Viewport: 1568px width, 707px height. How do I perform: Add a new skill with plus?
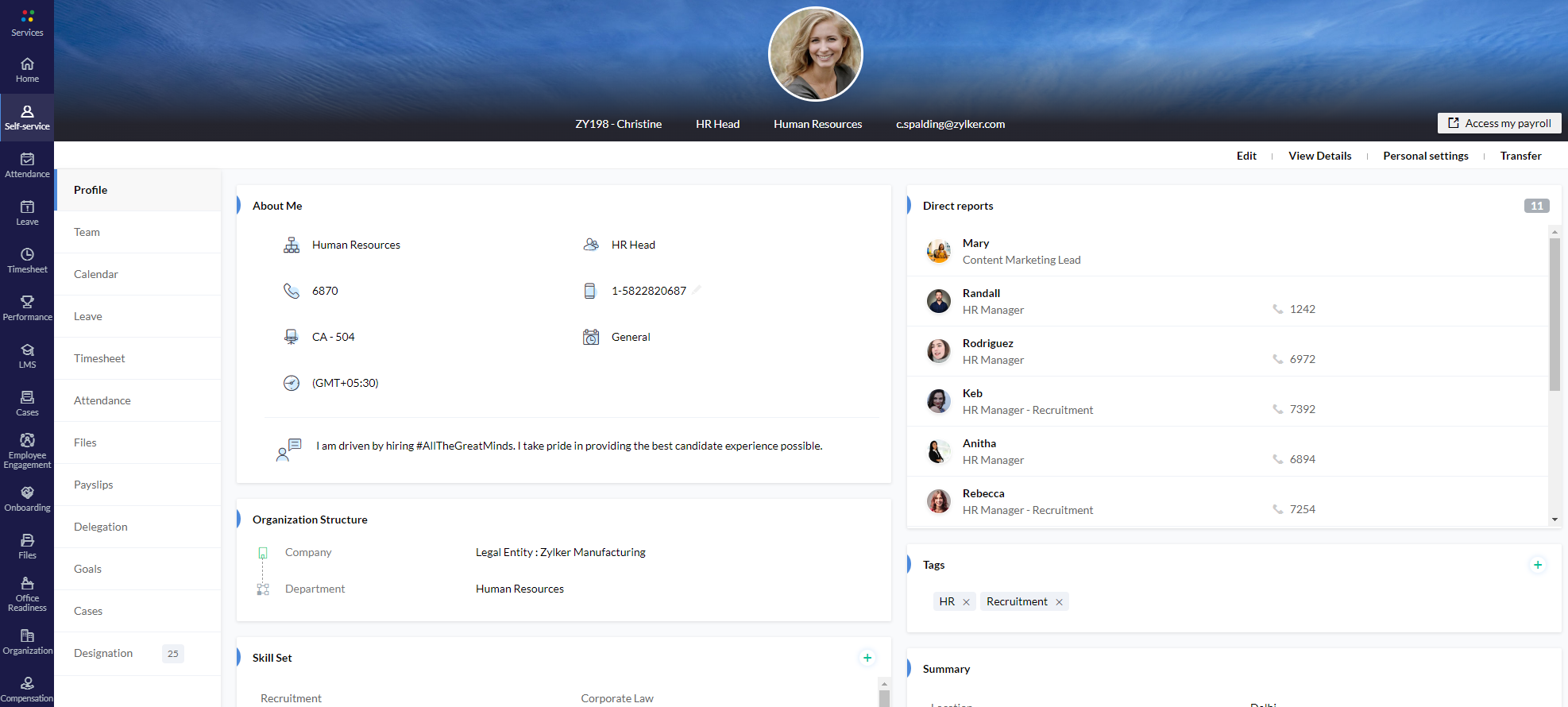point(867,658)
